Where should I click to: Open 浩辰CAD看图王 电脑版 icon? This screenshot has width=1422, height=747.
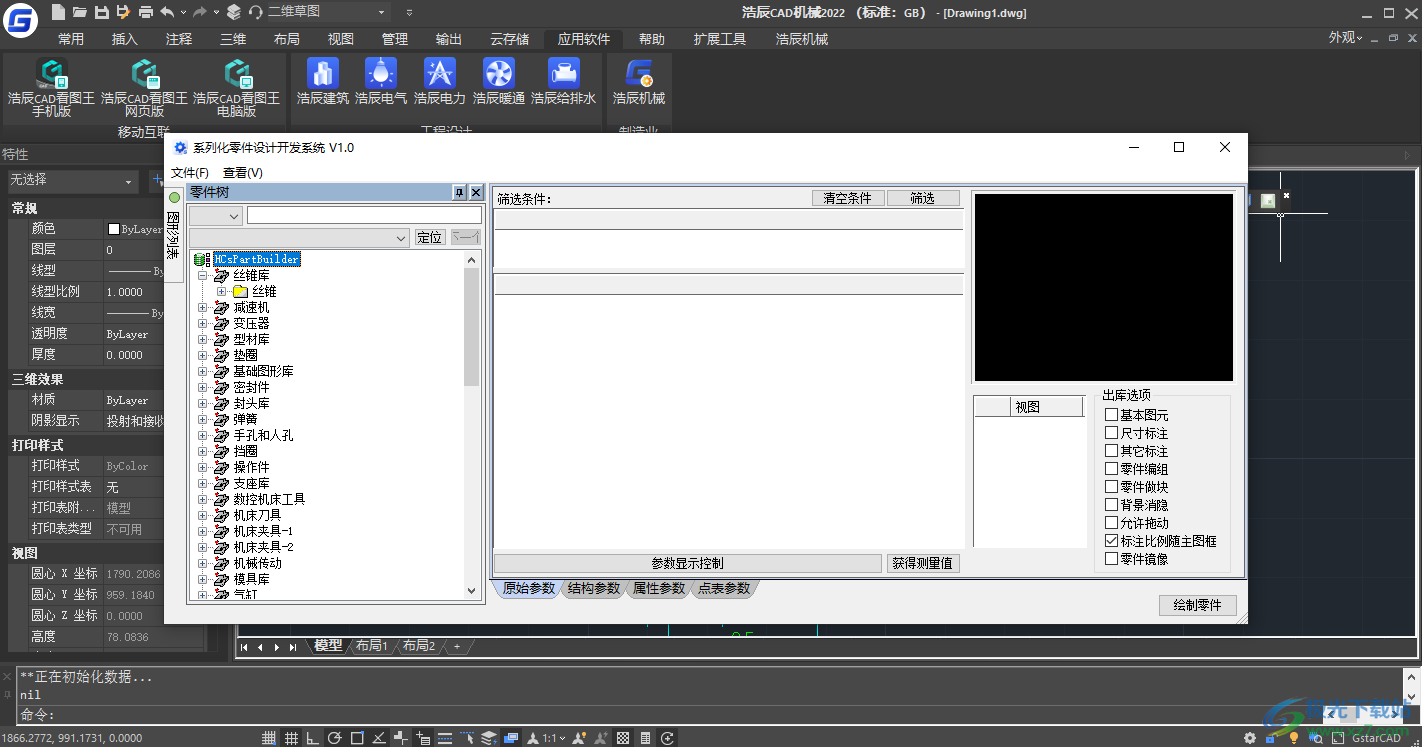[x=237, y=74]
